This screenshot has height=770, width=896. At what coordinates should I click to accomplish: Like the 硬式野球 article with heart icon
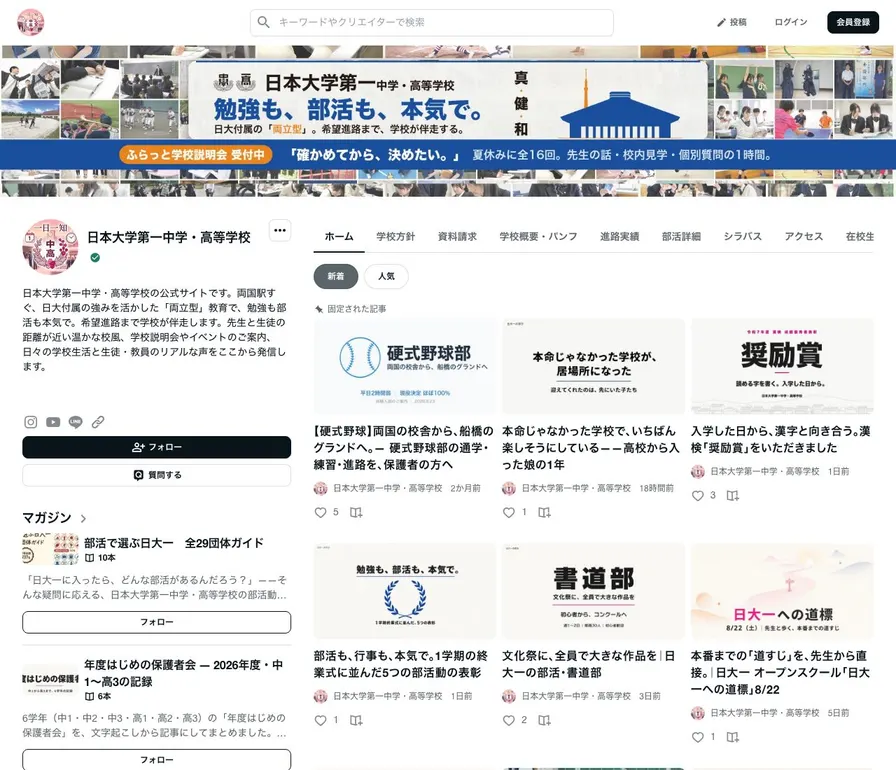click(321, 512)
